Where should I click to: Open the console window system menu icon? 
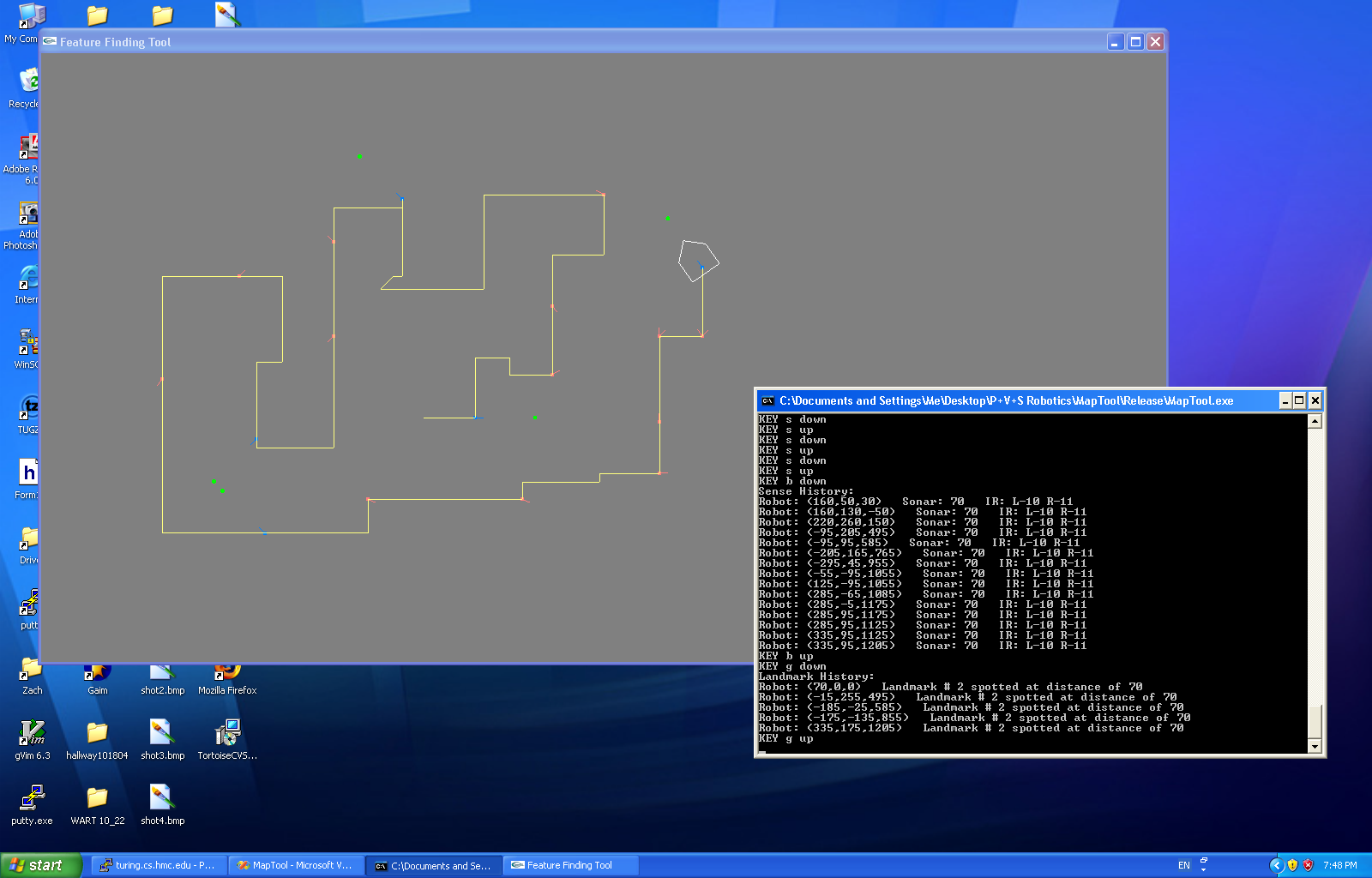[x=767, y=400]
